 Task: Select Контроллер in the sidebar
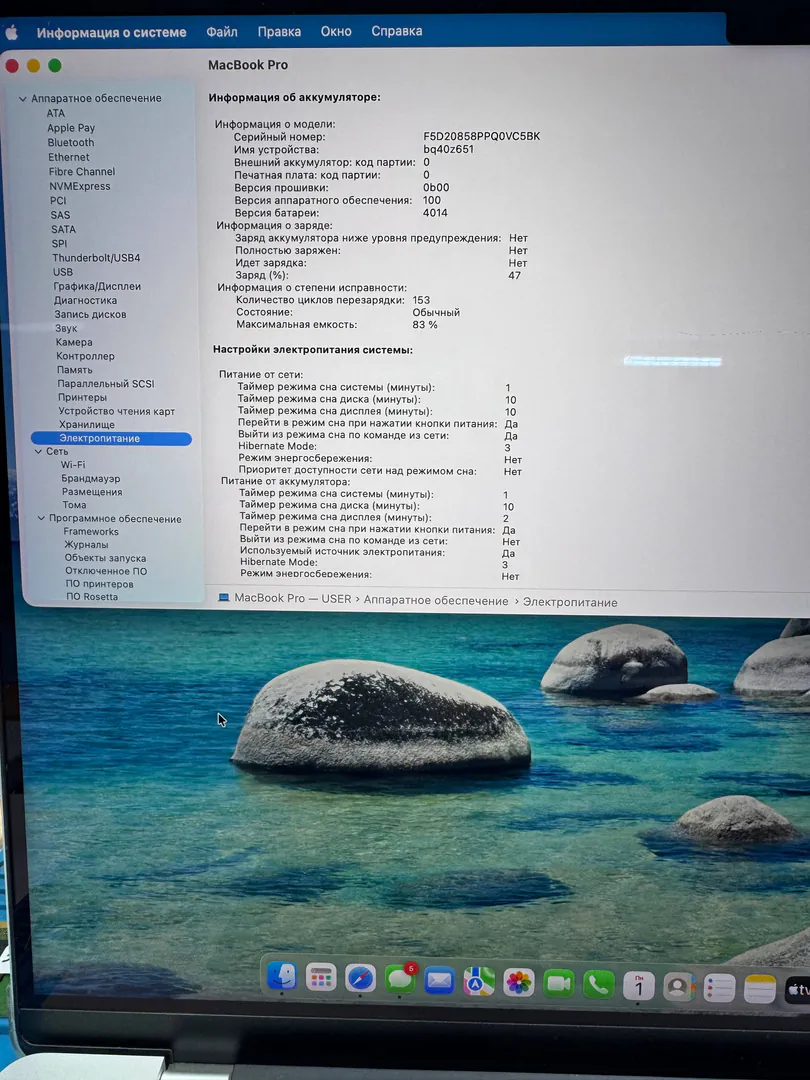(85, 355)
